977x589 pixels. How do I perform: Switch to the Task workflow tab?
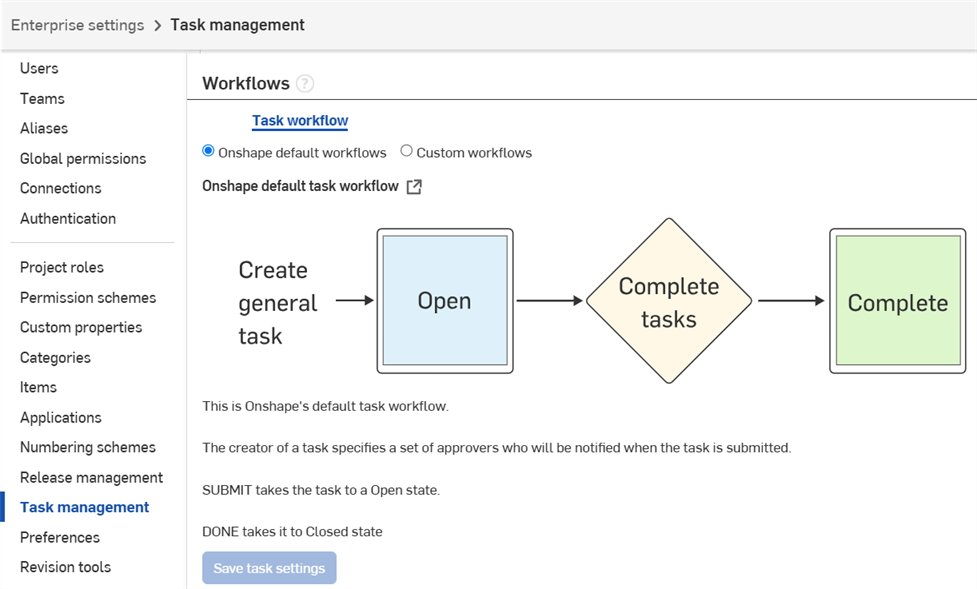click(299, 120)
